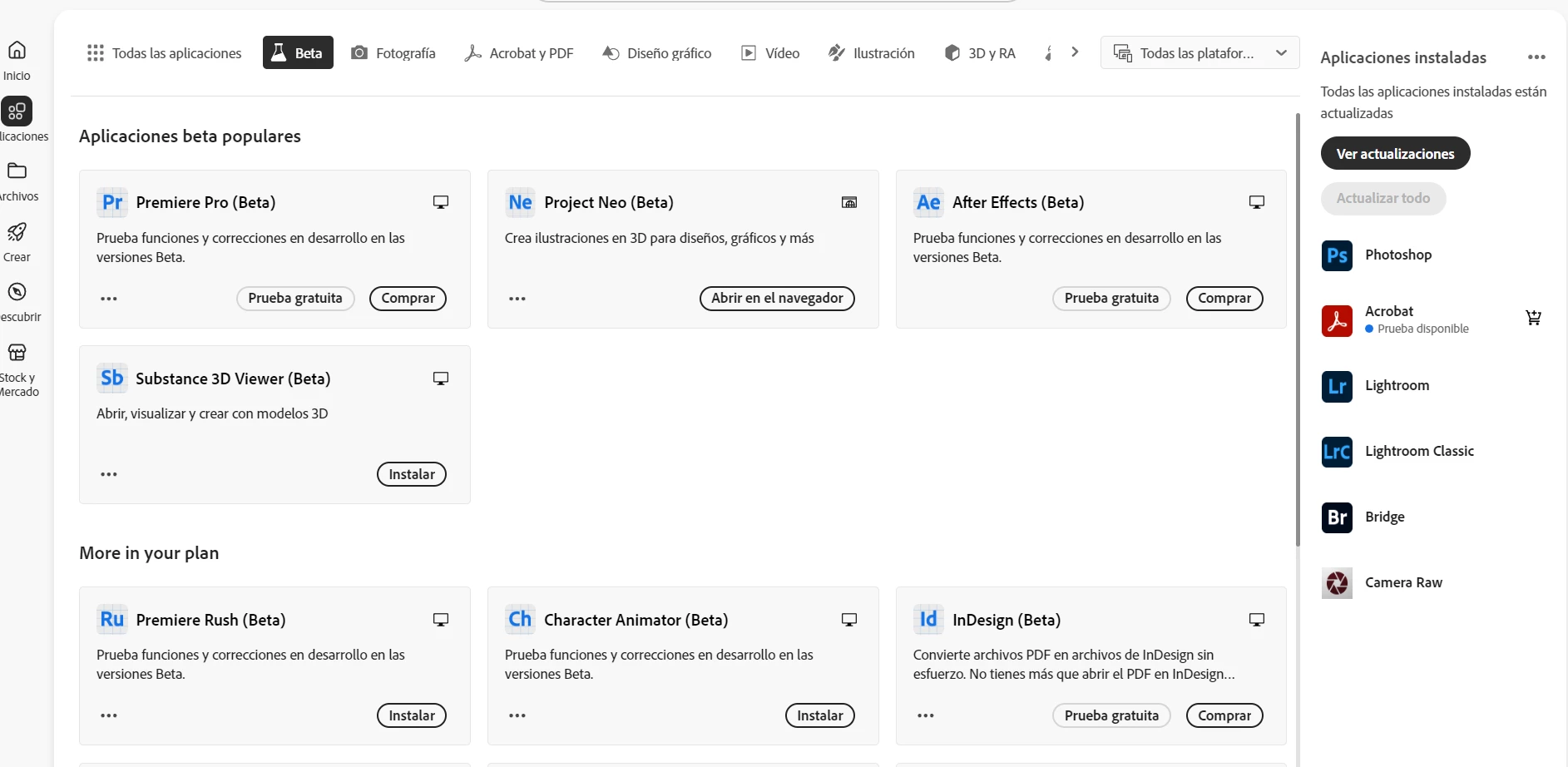The image size is (1568, 767).
Task: Show more categories with right chevron
Action: [x=1075, y=52]
